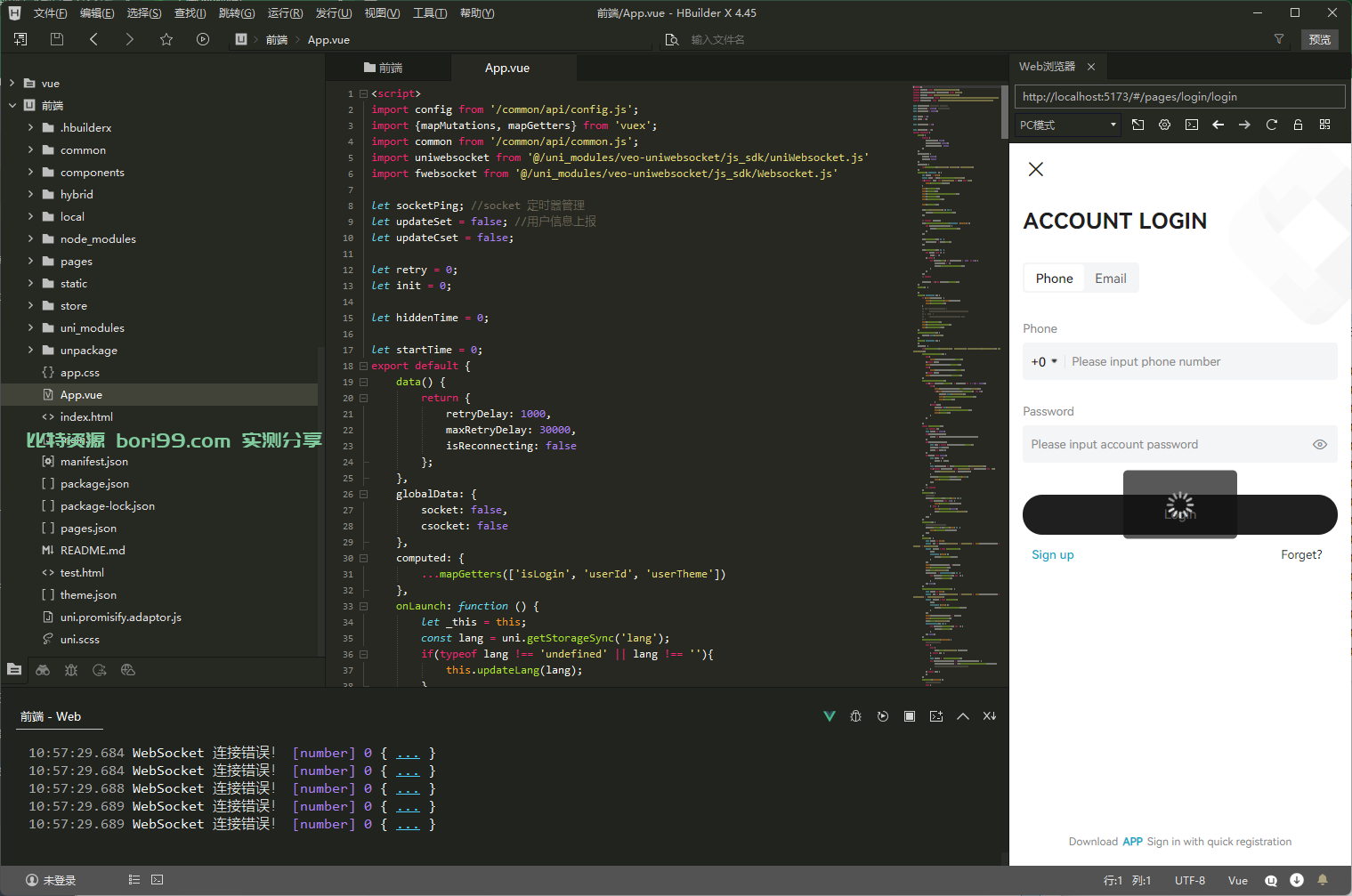The height and width of the screenshot is (896, 1352).
Task: Select the Phone login tab
Action: (1054, 278)
